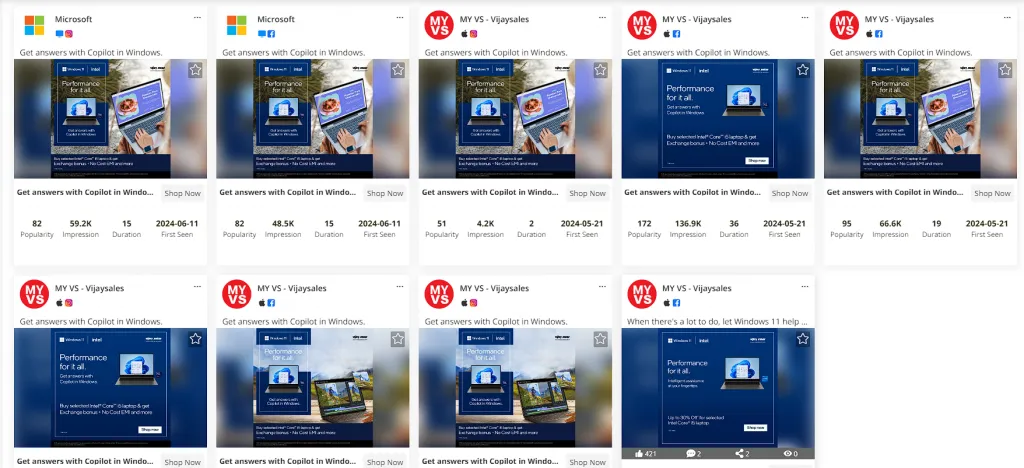Open three-dot menu on the 4.2K impression ad
The width and height of the screenshot is (1024, 468).
click(601, 17)
